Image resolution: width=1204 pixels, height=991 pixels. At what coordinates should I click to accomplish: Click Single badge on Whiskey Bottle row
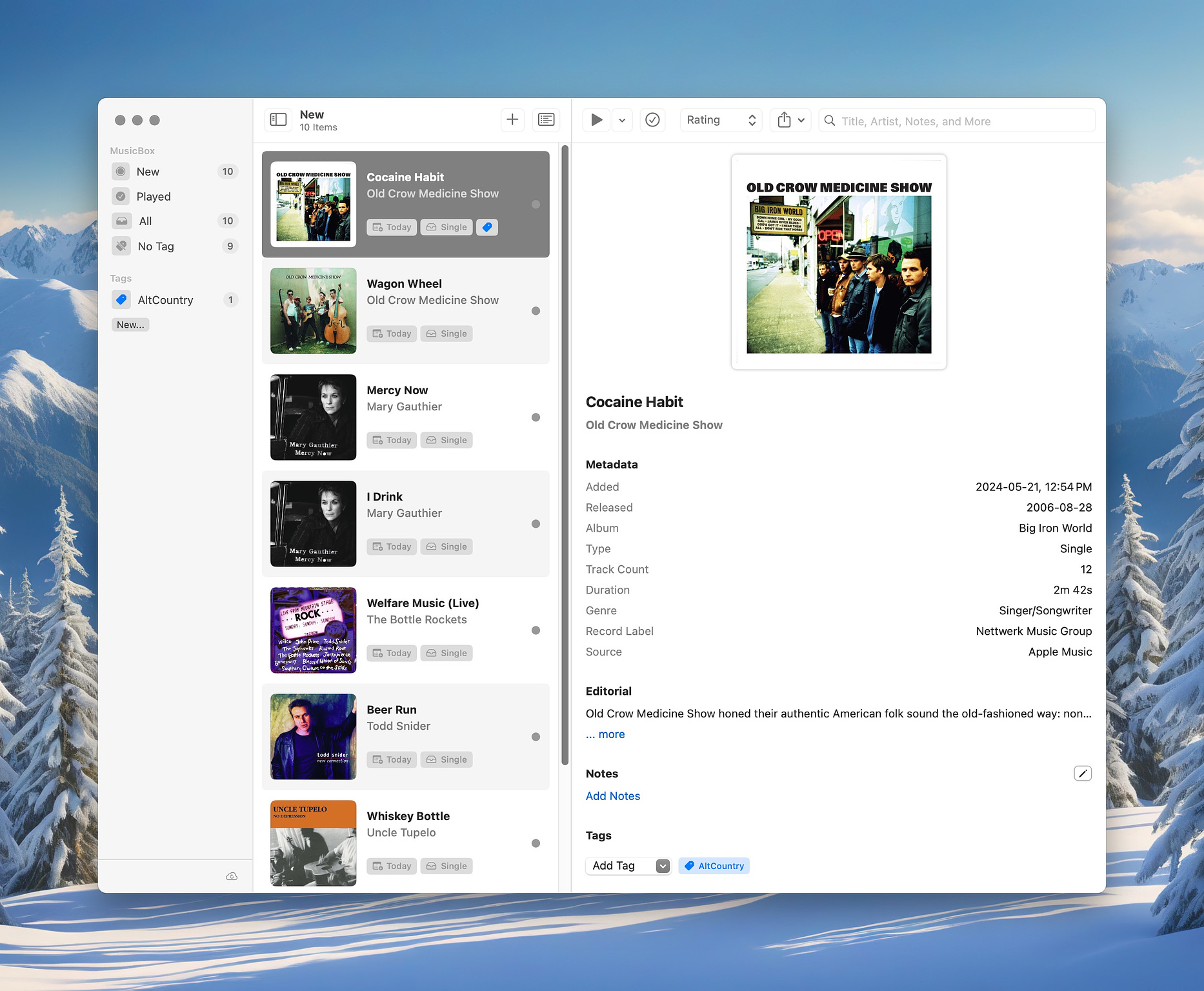446,866
